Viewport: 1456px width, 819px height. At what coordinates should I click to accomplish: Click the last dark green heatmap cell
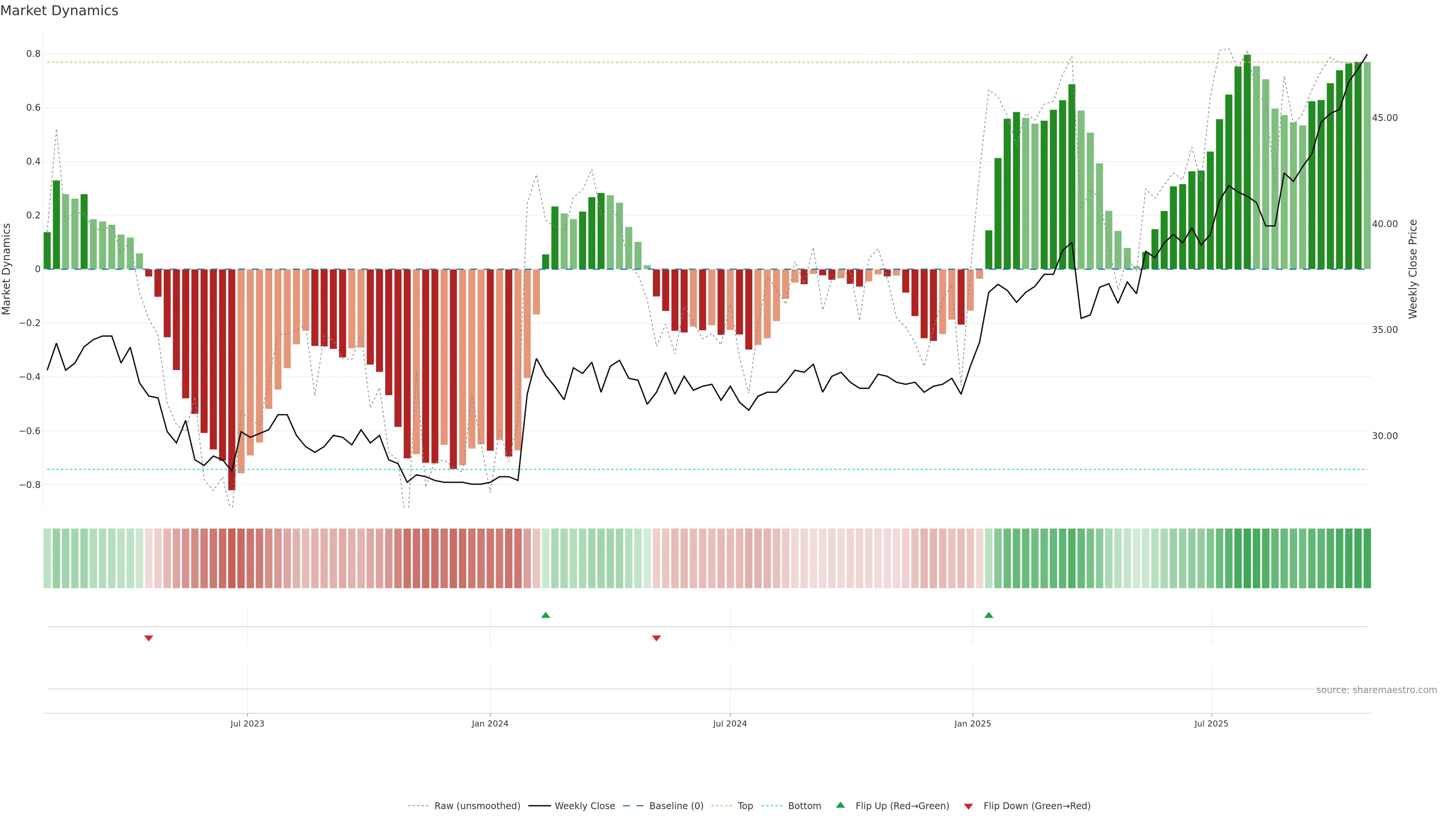pos(1367,559)
